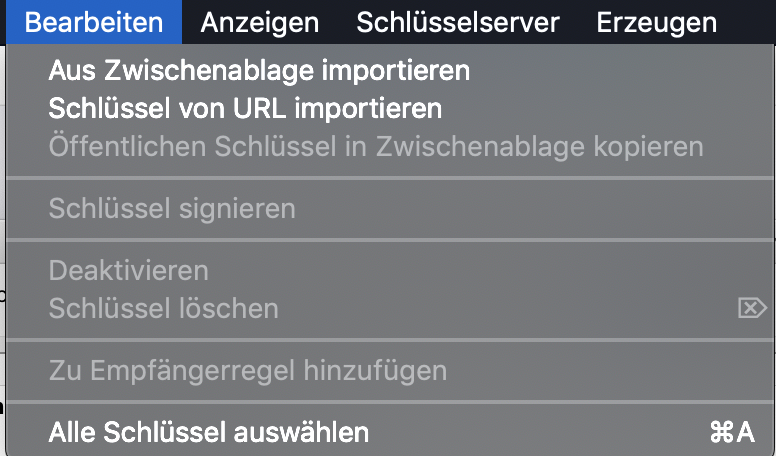Screen dimensions: 776x456
Task: Select Schlüssel von URL importieren
Action: (390, 108)
